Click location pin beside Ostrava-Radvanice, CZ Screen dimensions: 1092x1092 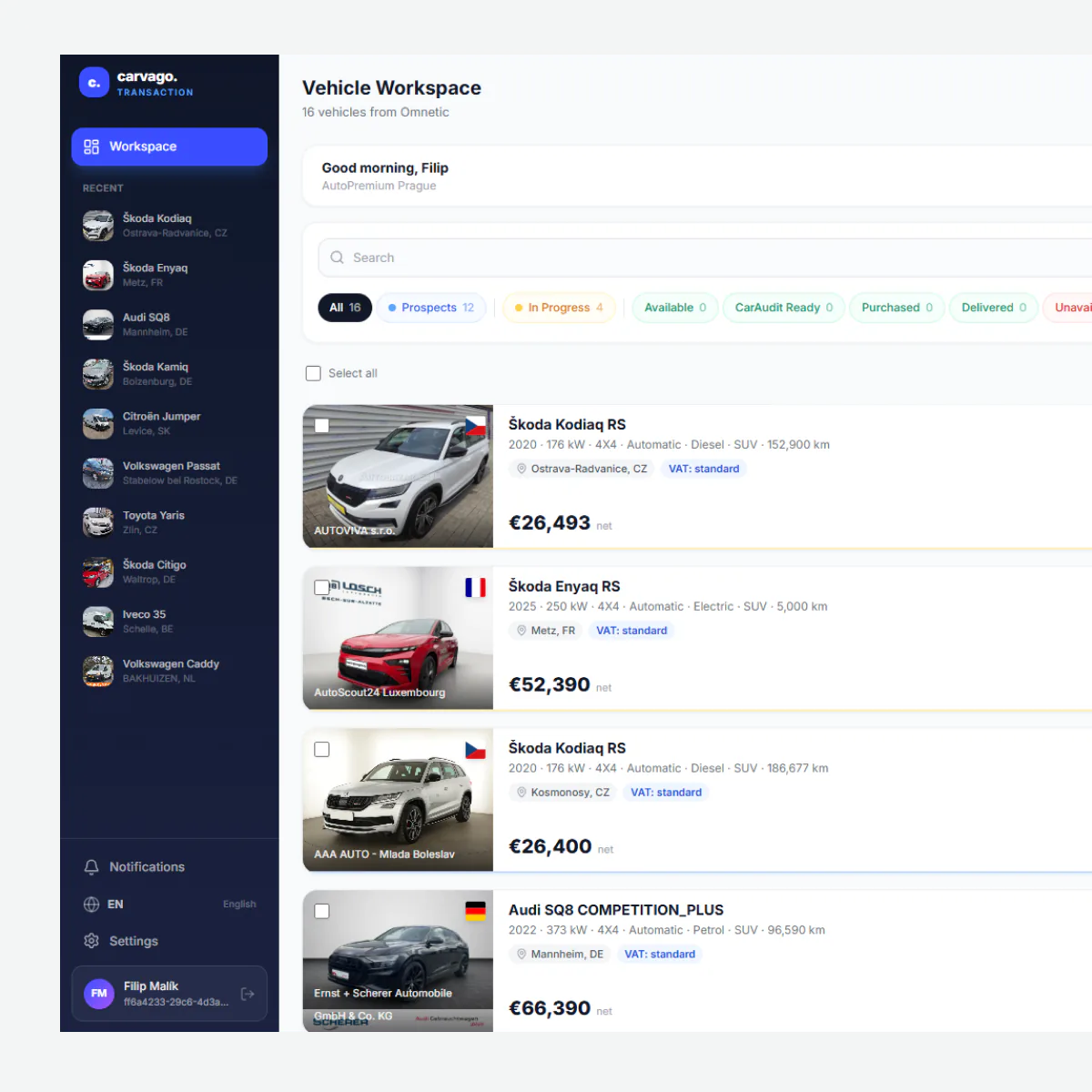[x=521, y=469]
